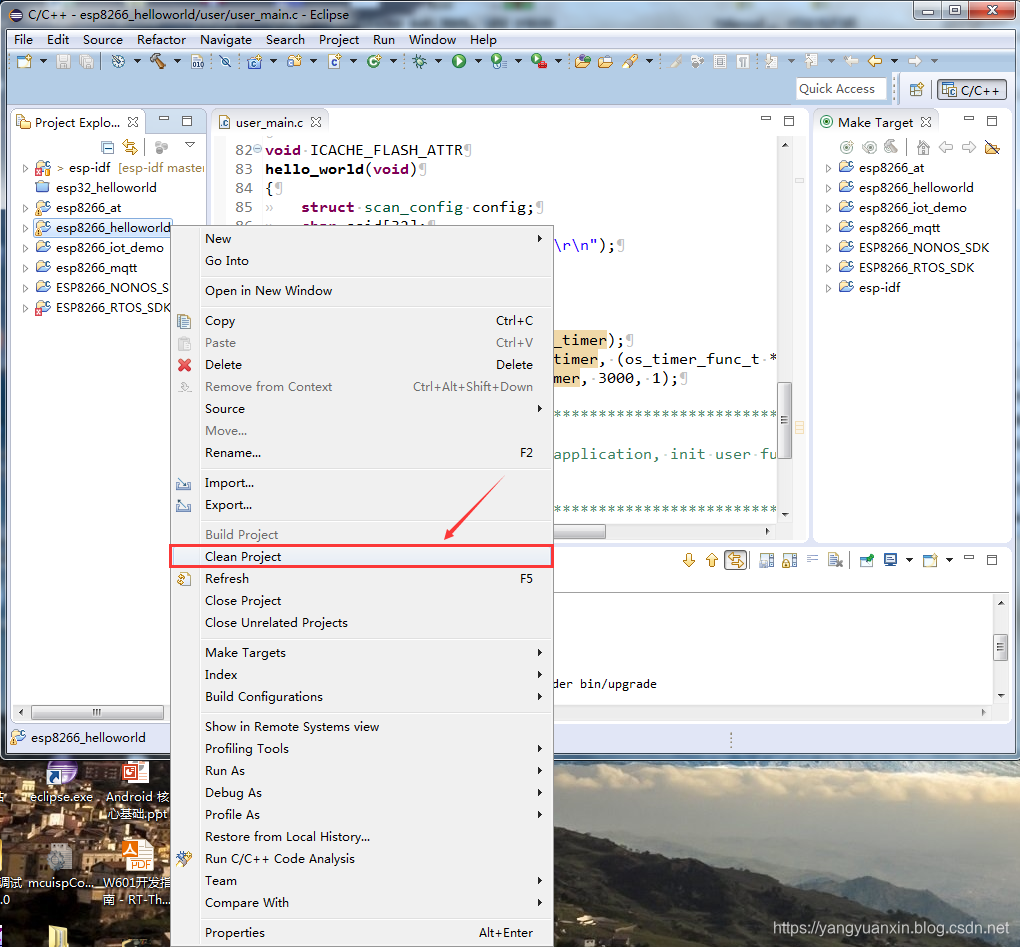Toggle the console Wrap Lines button
The image size is (1020, 947).
[x=812, y=559]
